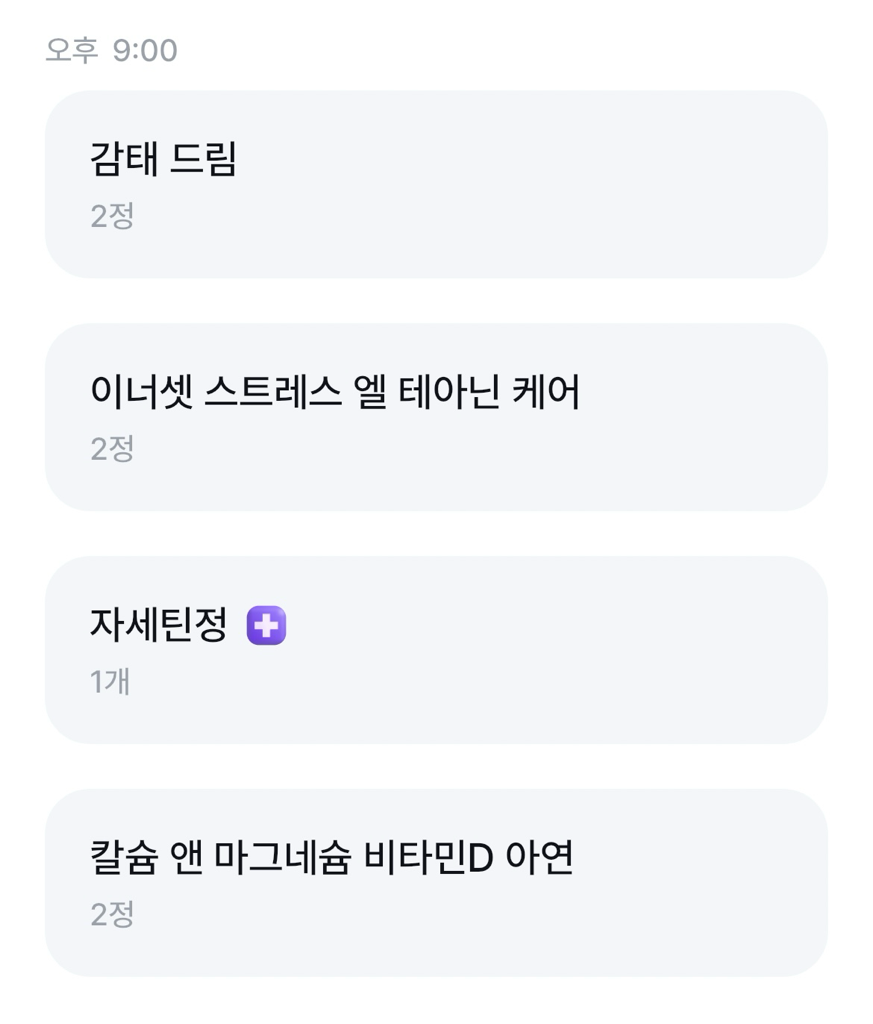Click the word 아연 in the last card
The width and height of the screenshot is (873, 1024).
541,859
